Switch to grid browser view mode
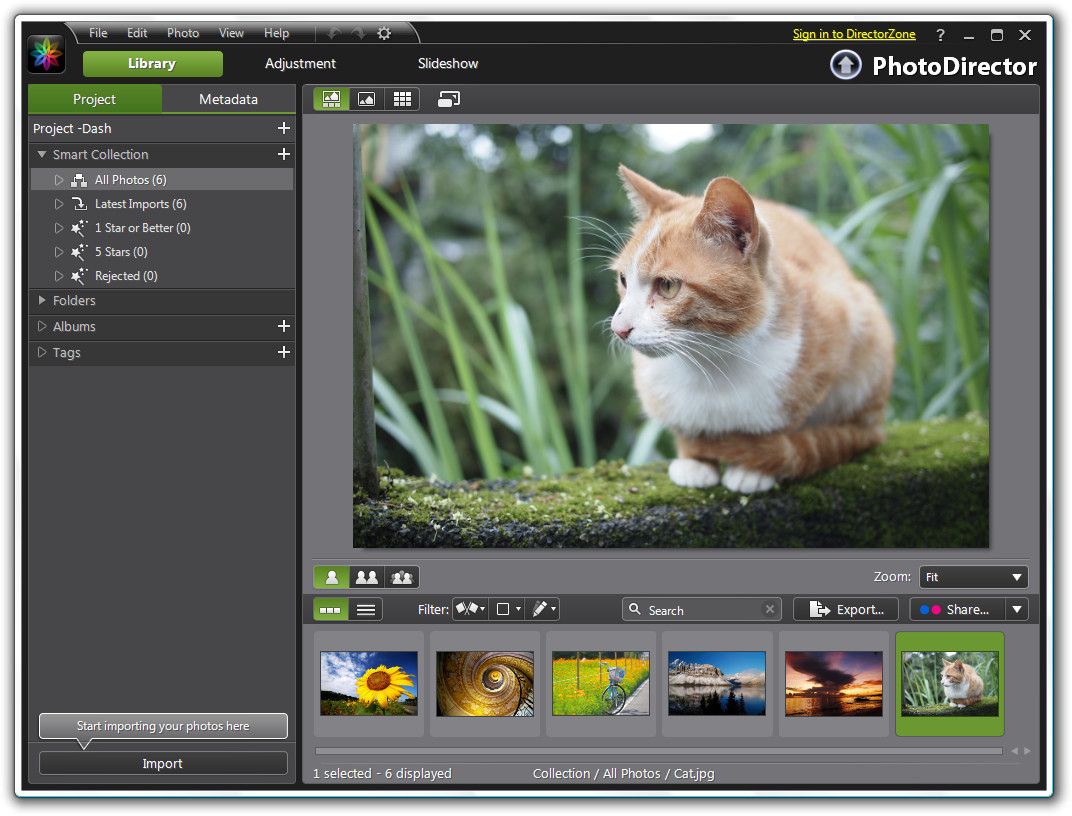The image size is (1072, 816). [x=402, y=99]
